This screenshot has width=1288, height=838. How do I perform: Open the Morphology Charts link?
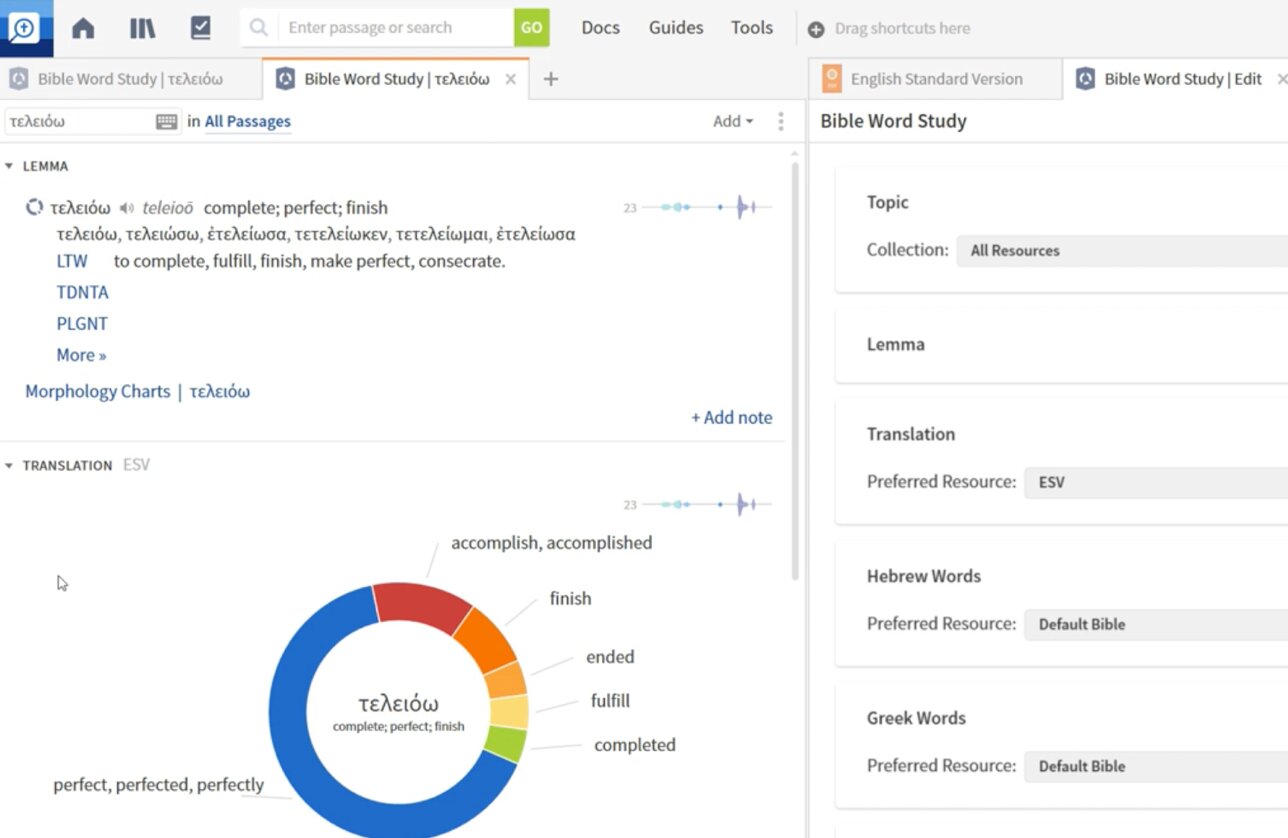97,391
